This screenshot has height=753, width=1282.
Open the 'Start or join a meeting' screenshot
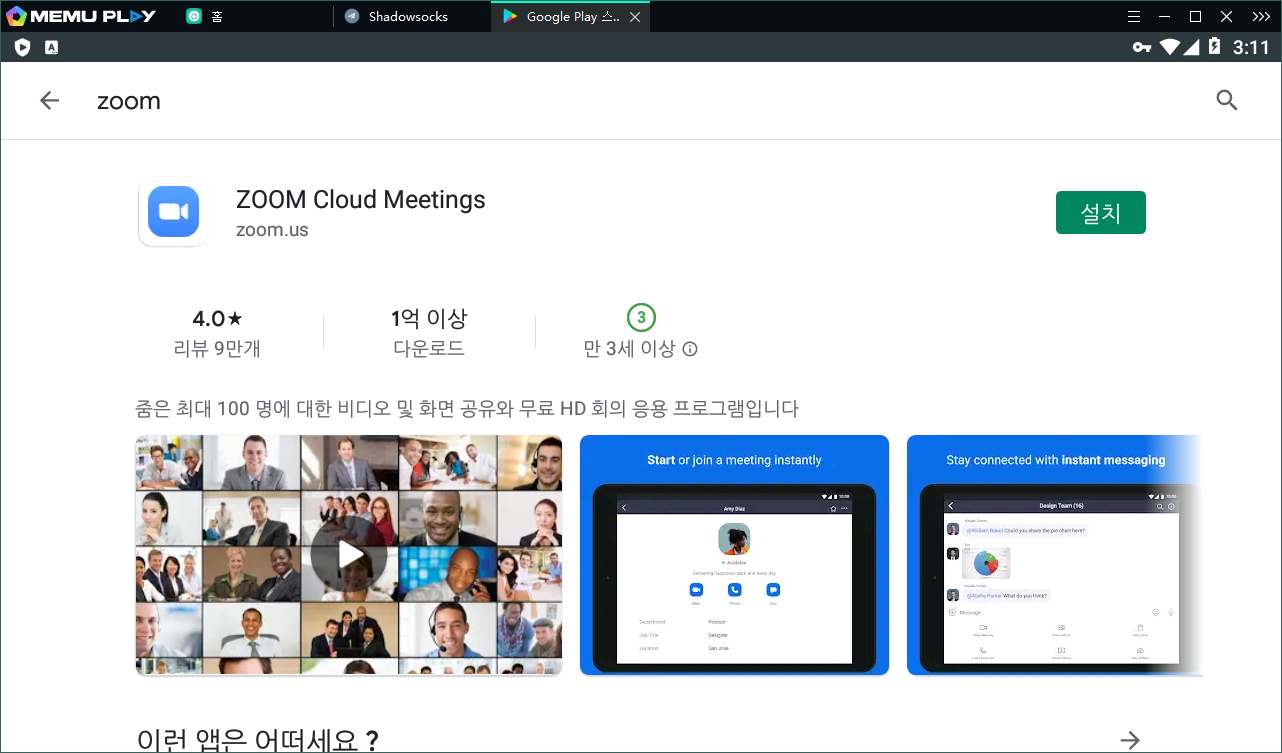(x=734, y=555)
